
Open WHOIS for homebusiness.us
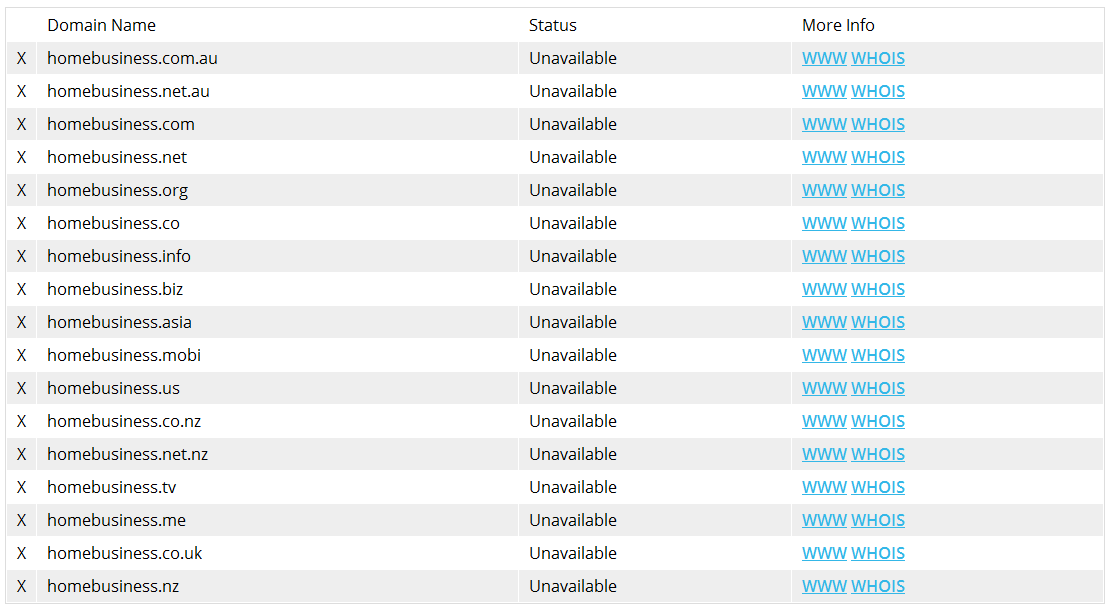pyautogui.click(x=878, y=388)
